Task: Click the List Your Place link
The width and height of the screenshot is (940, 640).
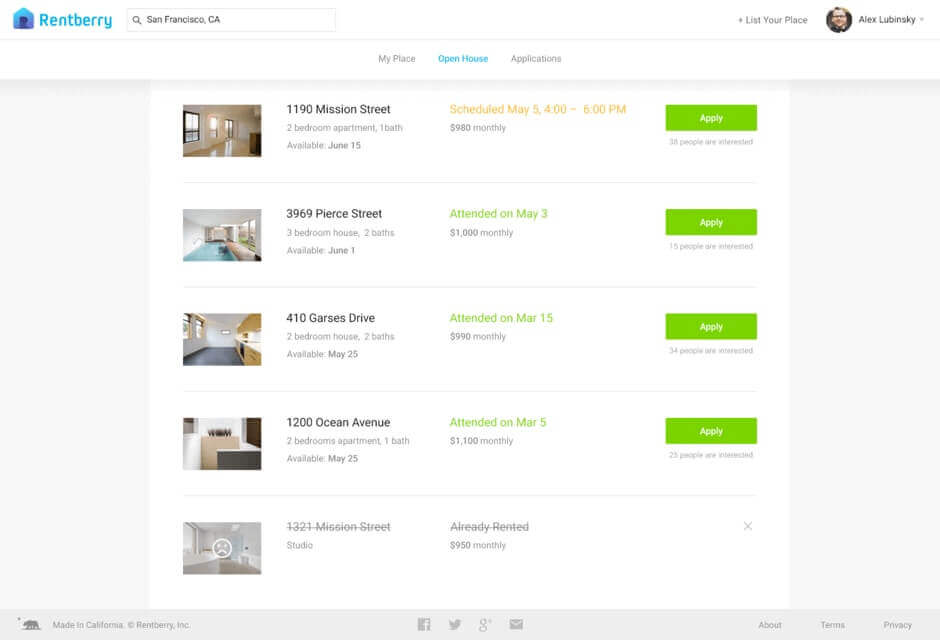Action: click(772, 20)
